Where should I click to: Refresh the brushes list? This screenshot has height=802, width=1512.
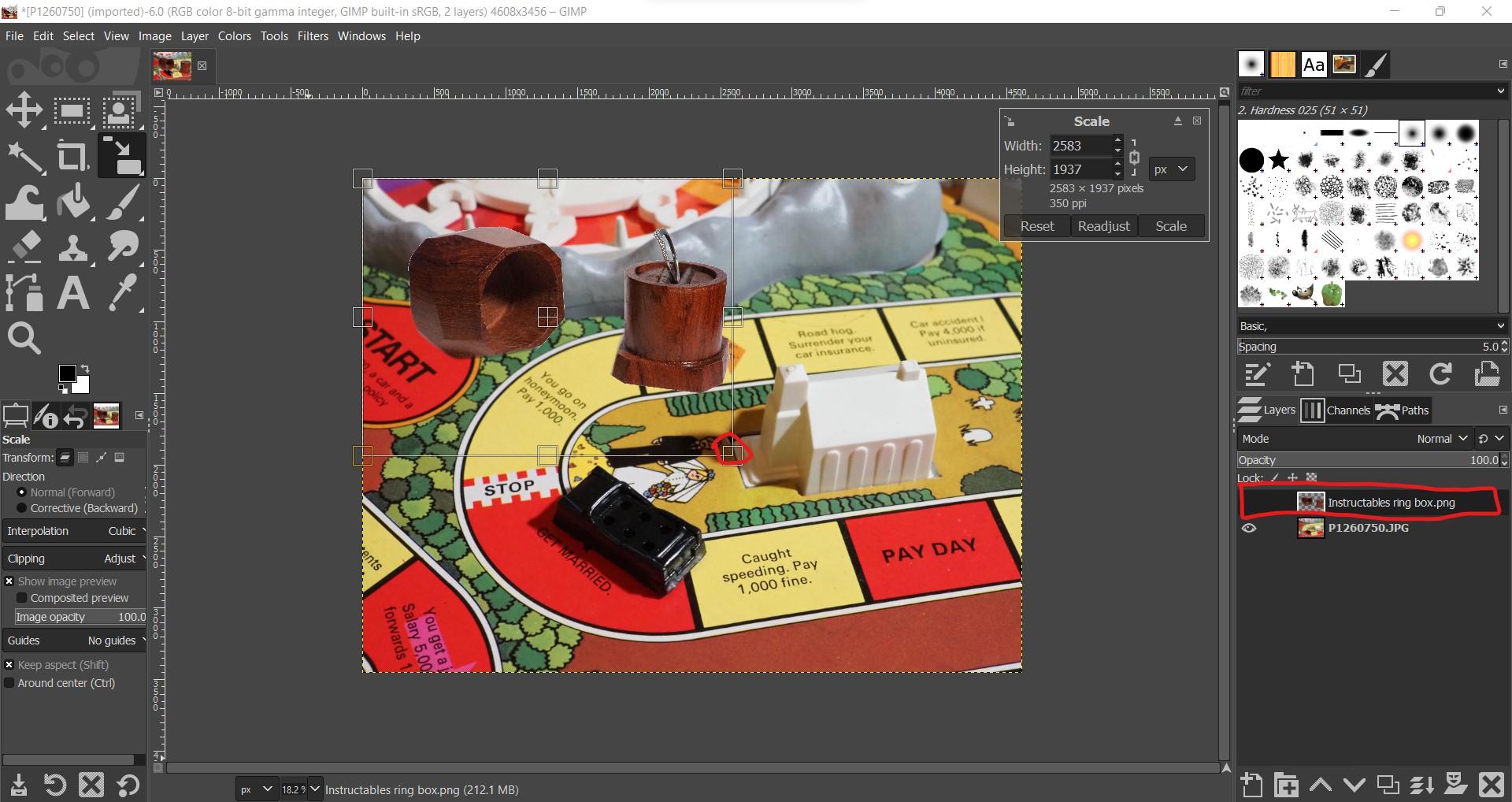[x=1440, y=373]
